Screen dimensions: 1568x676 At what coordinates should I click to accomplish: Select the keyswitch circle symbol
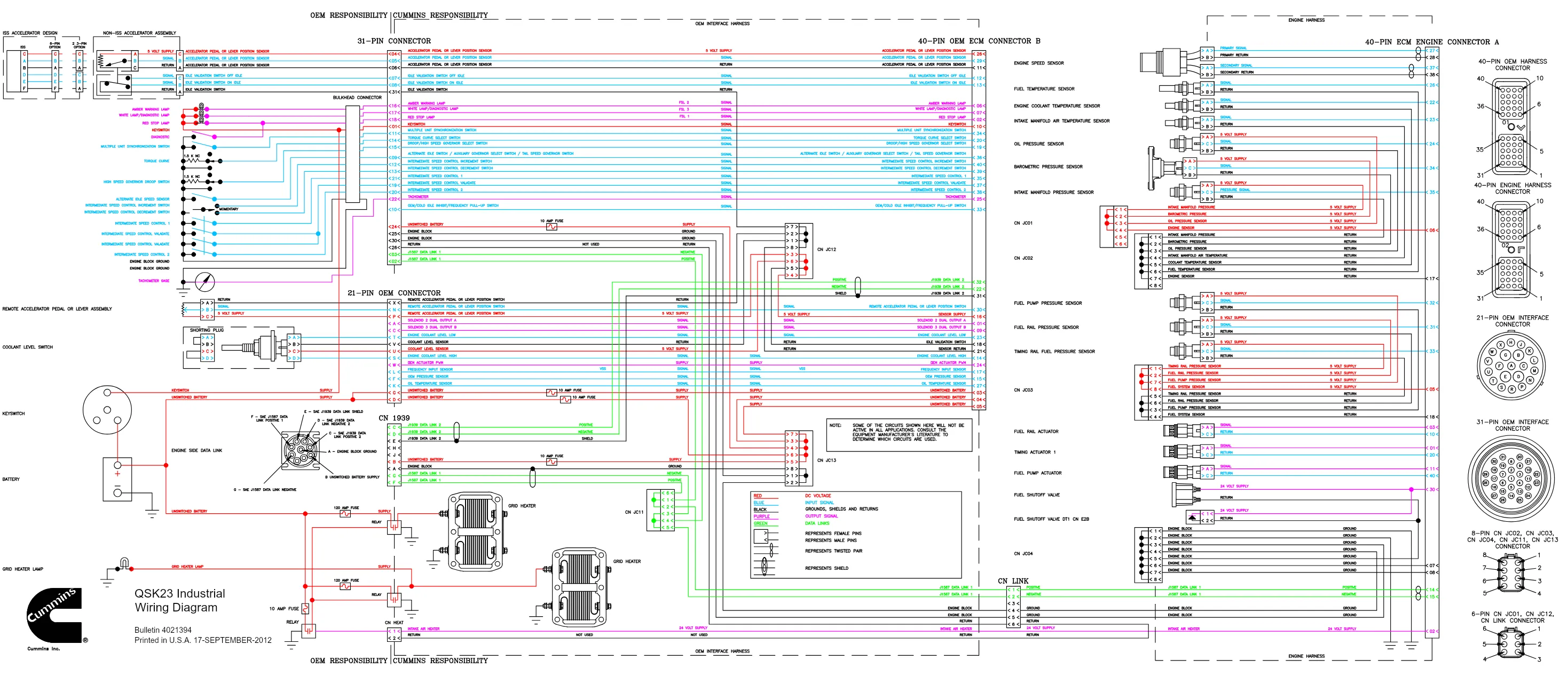pos(107,409)
